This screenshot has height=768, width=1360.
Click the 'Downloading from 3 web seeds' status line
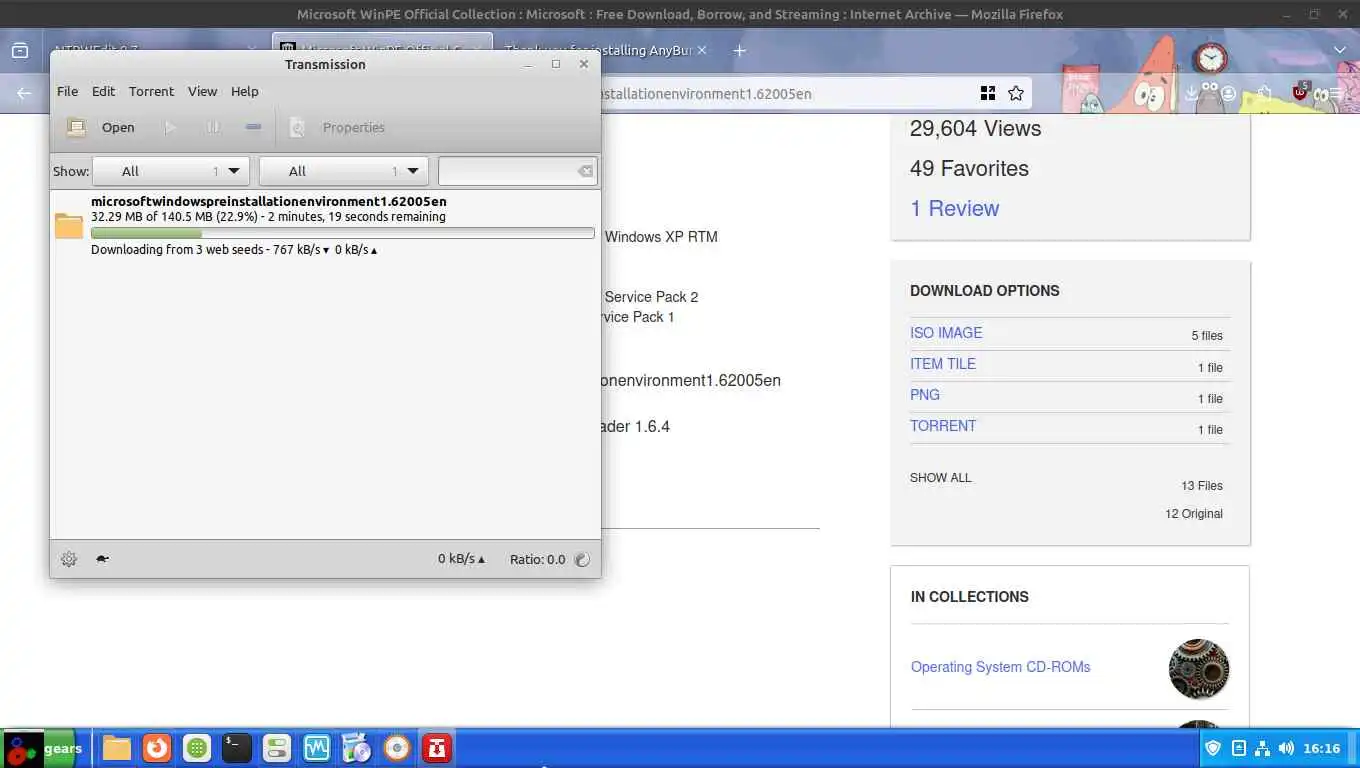point(234,249)
